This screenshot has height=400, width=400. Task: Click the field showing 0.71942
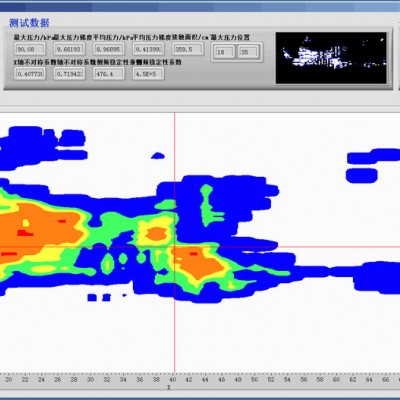[69, 74]
